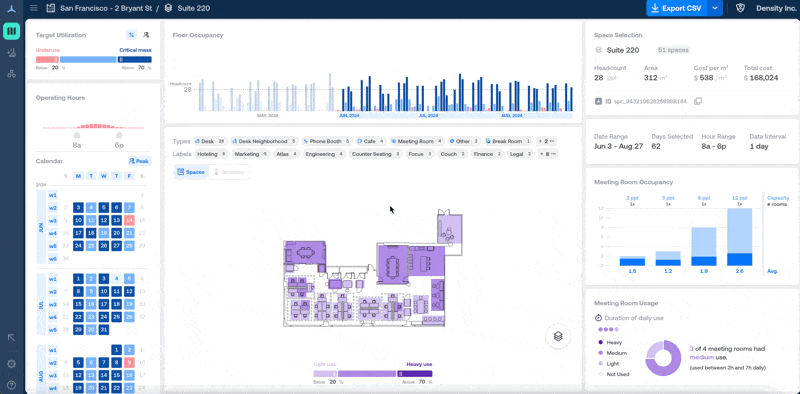Filter by the Marketing label chip
Image resolution: width=800 pixels, height=394 pixels.
tap(251, 154)
